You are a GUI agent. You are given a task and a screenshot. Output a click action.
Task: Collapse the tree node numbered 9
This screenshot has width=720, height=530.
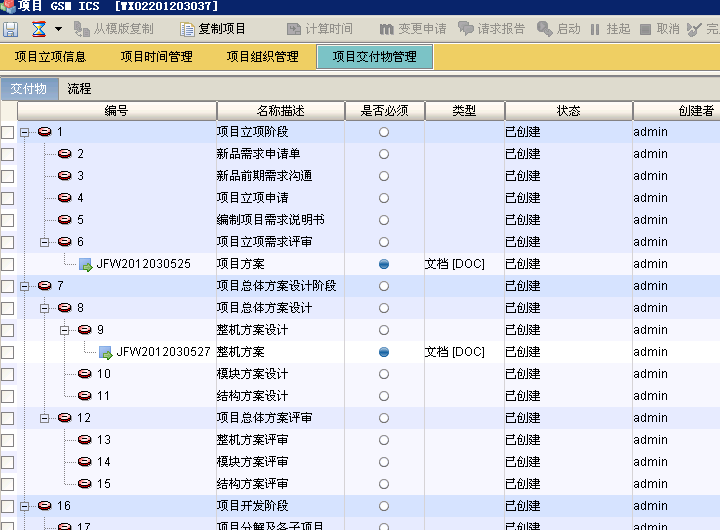(x=64, y=330)
